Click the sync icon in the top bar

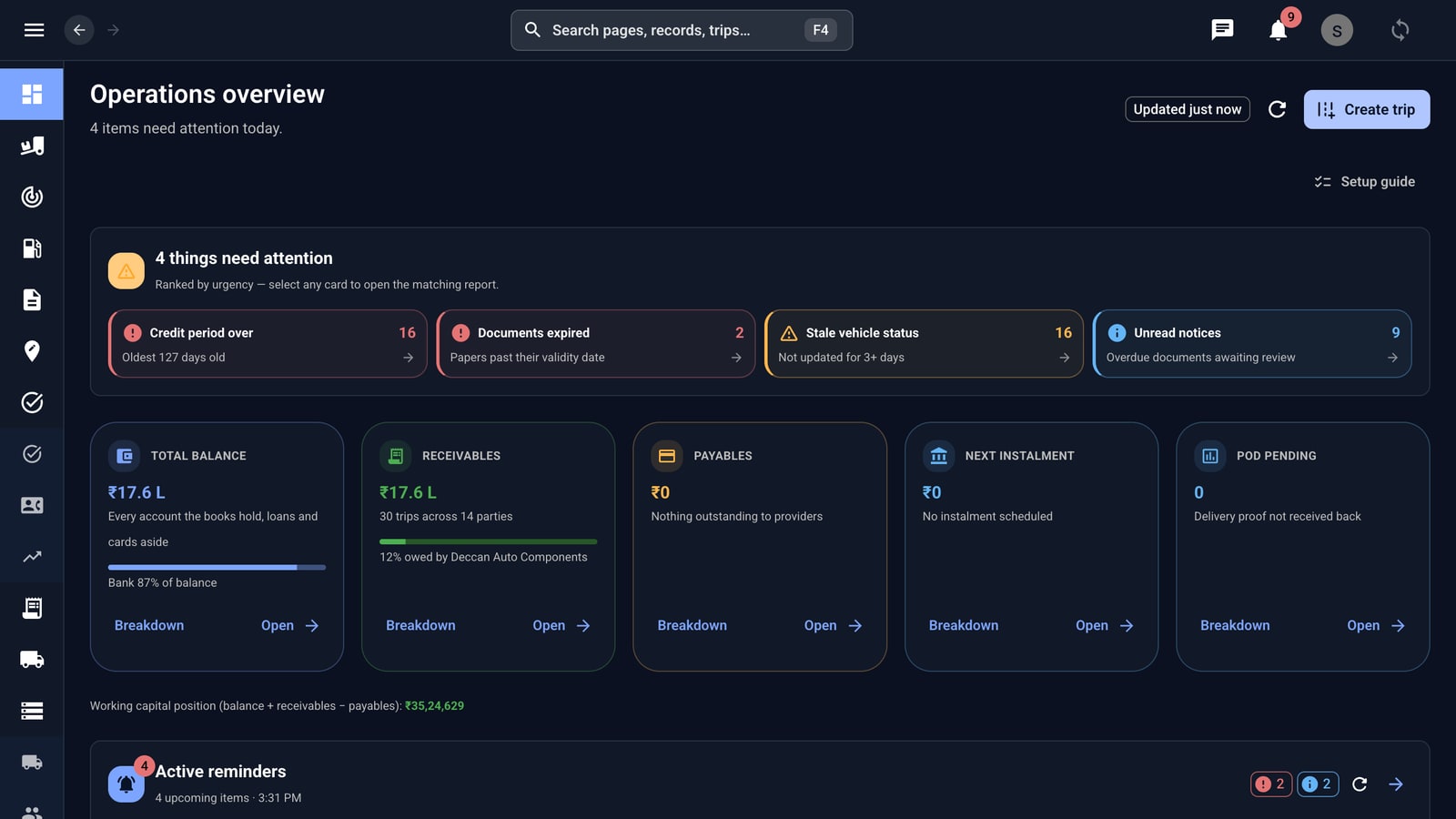click(x=1400, y=30)
